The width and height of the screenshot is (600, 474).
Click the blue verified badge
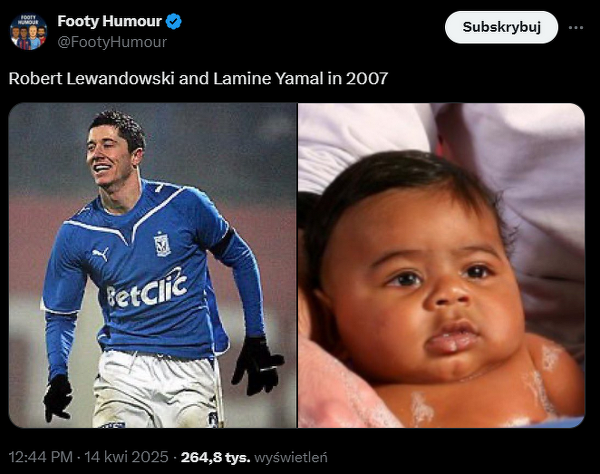pyautogui.click(x=173, y=21)
